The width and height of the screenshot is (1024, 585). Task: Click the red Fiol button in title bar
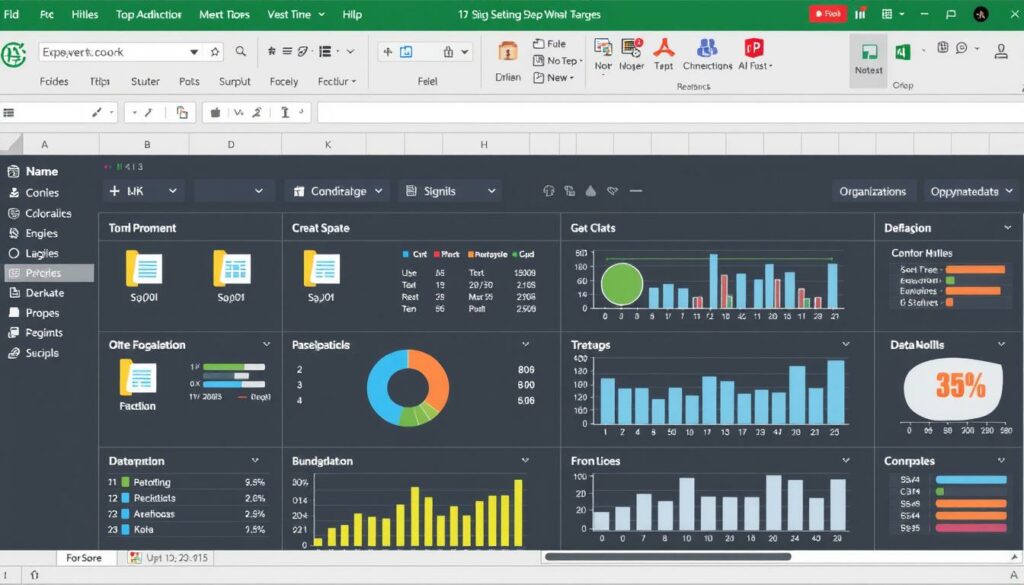tap(827, 14)
